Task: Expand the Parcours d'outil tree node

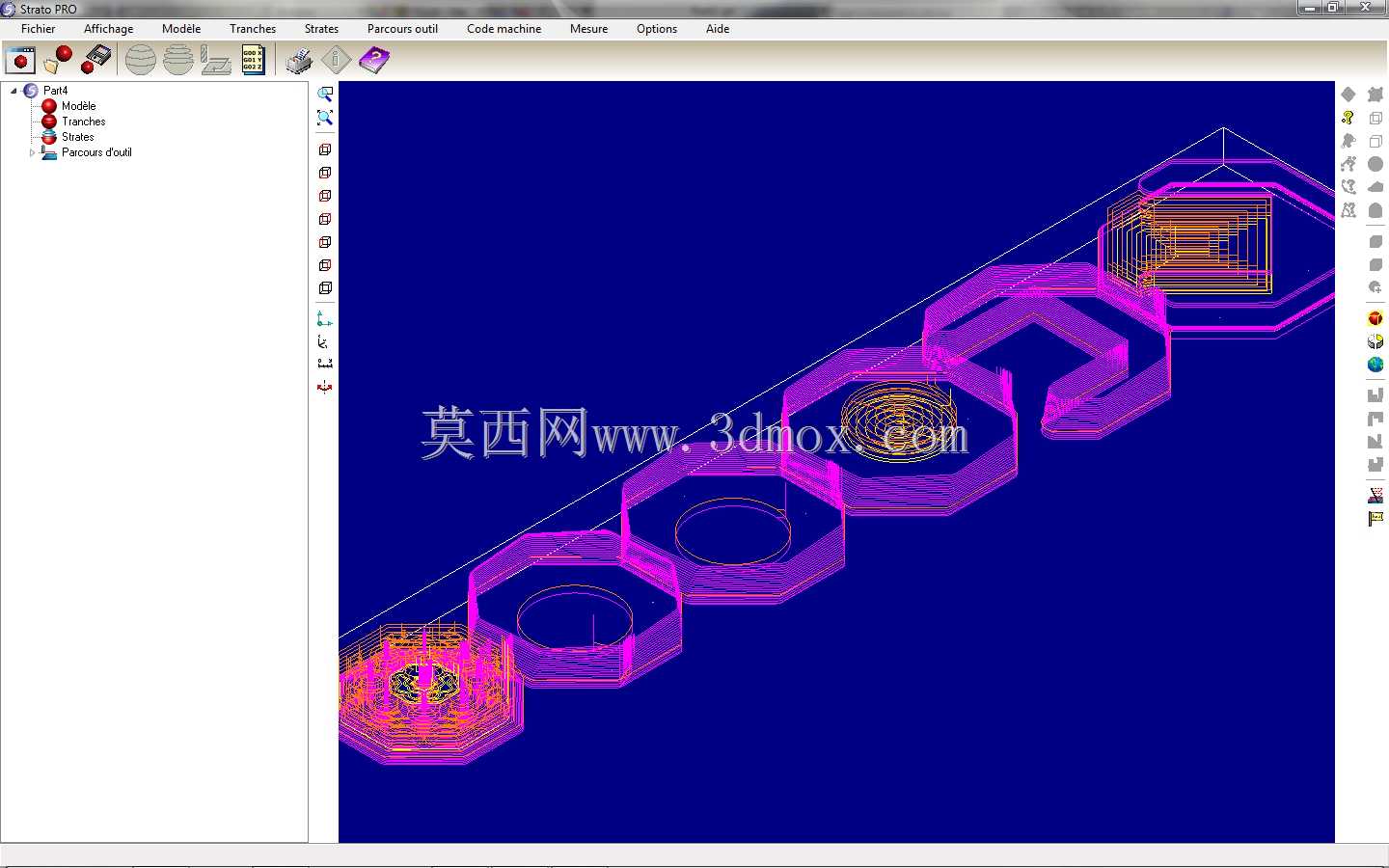Action: tap(32, 152)
